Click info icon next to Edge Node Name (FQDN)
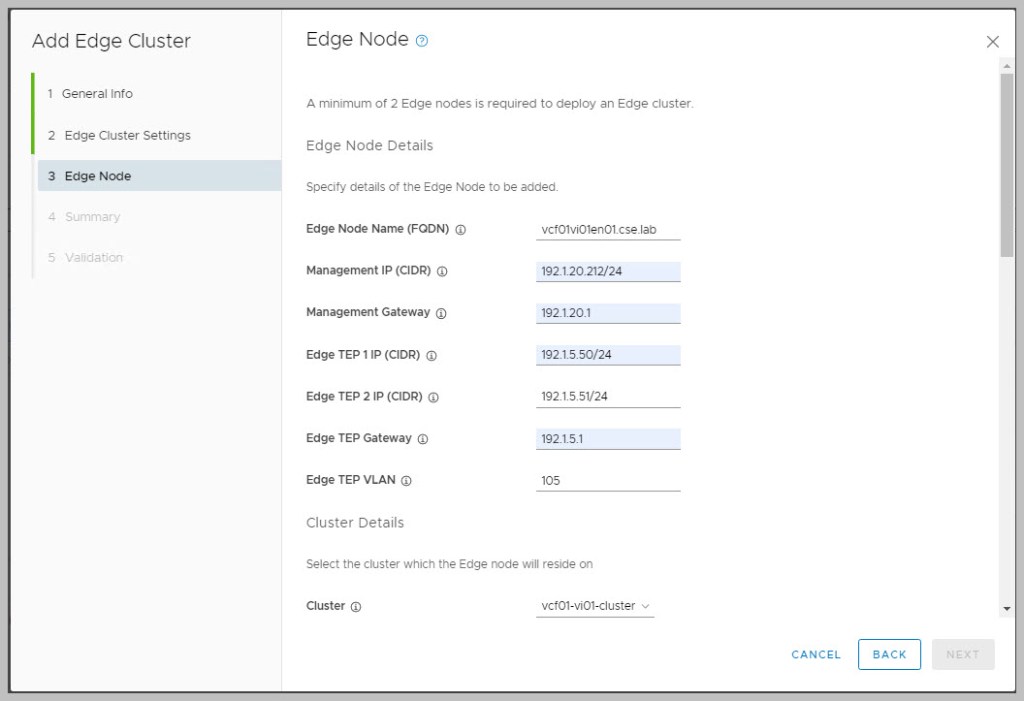The height and width of the screenshot is (701, 1024). tap(461, 229)
